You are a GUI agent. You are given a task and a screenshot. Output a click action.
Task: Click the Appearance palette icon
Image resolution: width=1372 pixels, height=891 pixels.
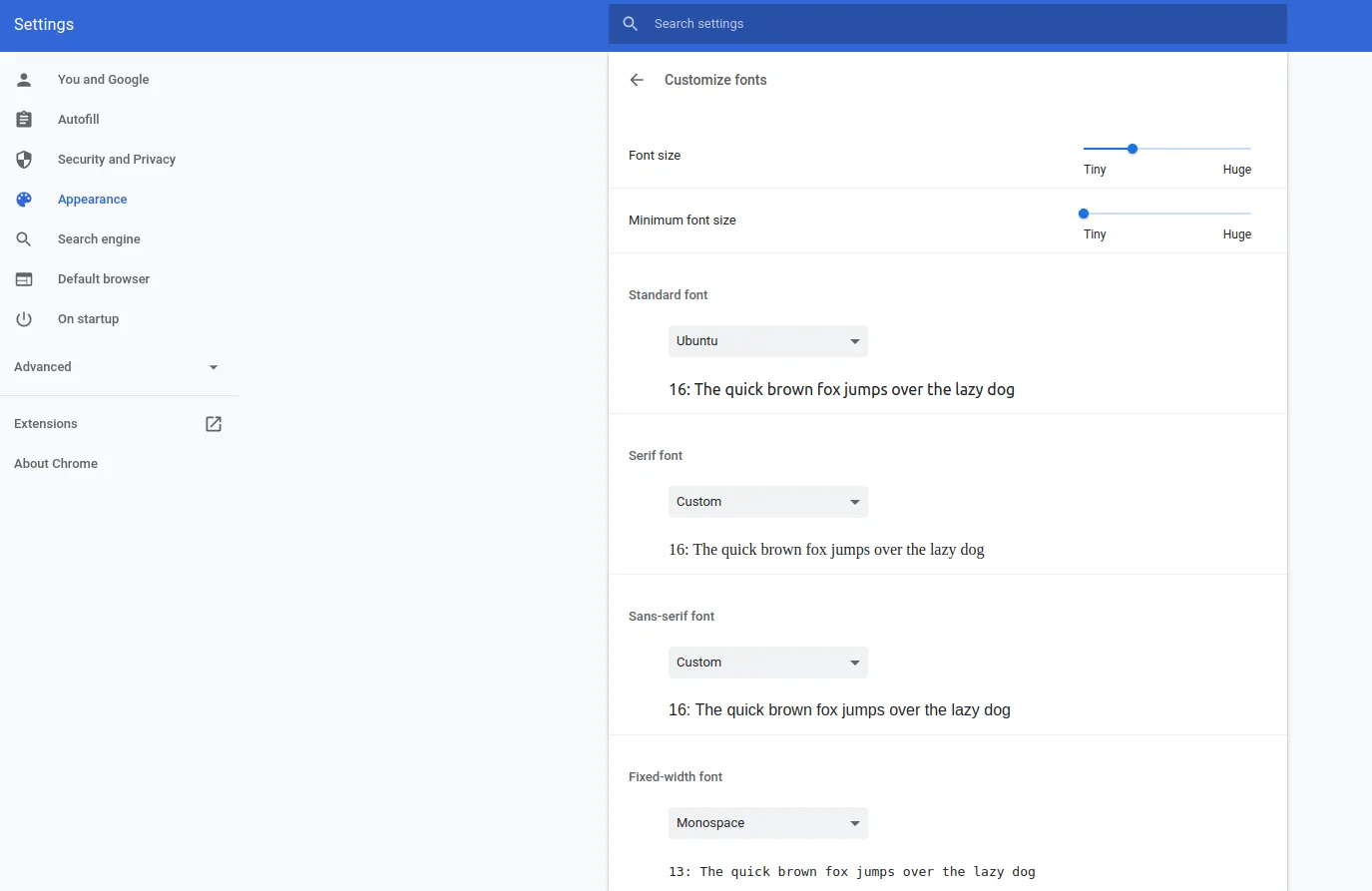pyautogui.click(x=24, y=200)
